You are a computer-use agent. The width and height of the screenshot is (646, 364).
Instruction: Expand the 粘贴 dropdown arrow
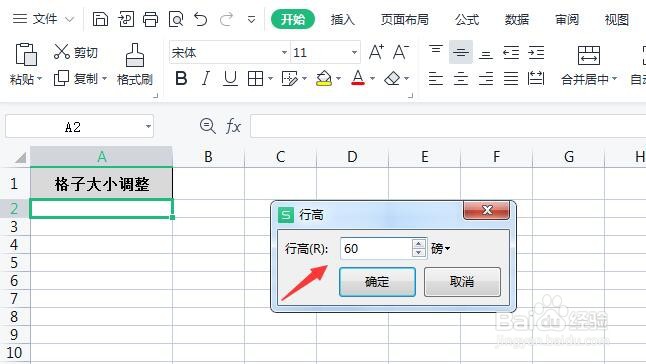(40, 78)
